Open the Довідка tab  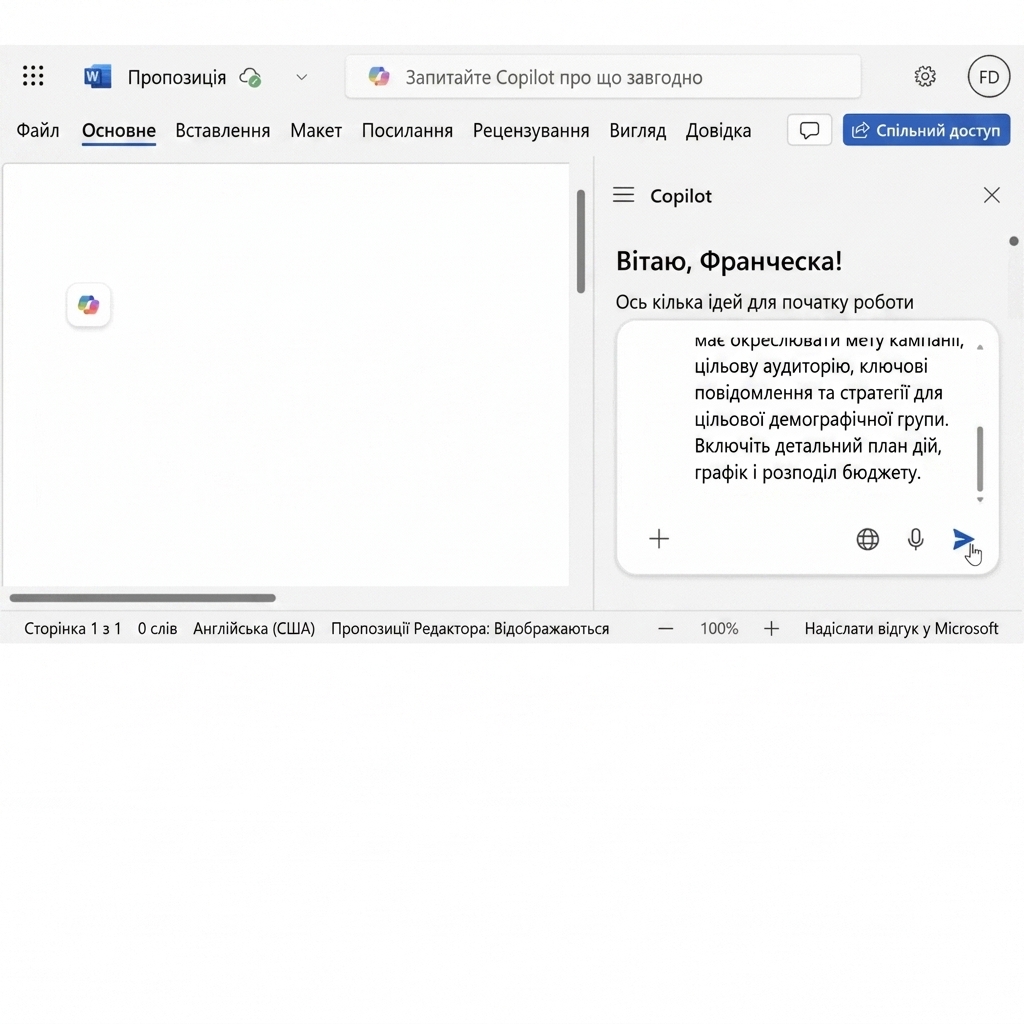718,131
